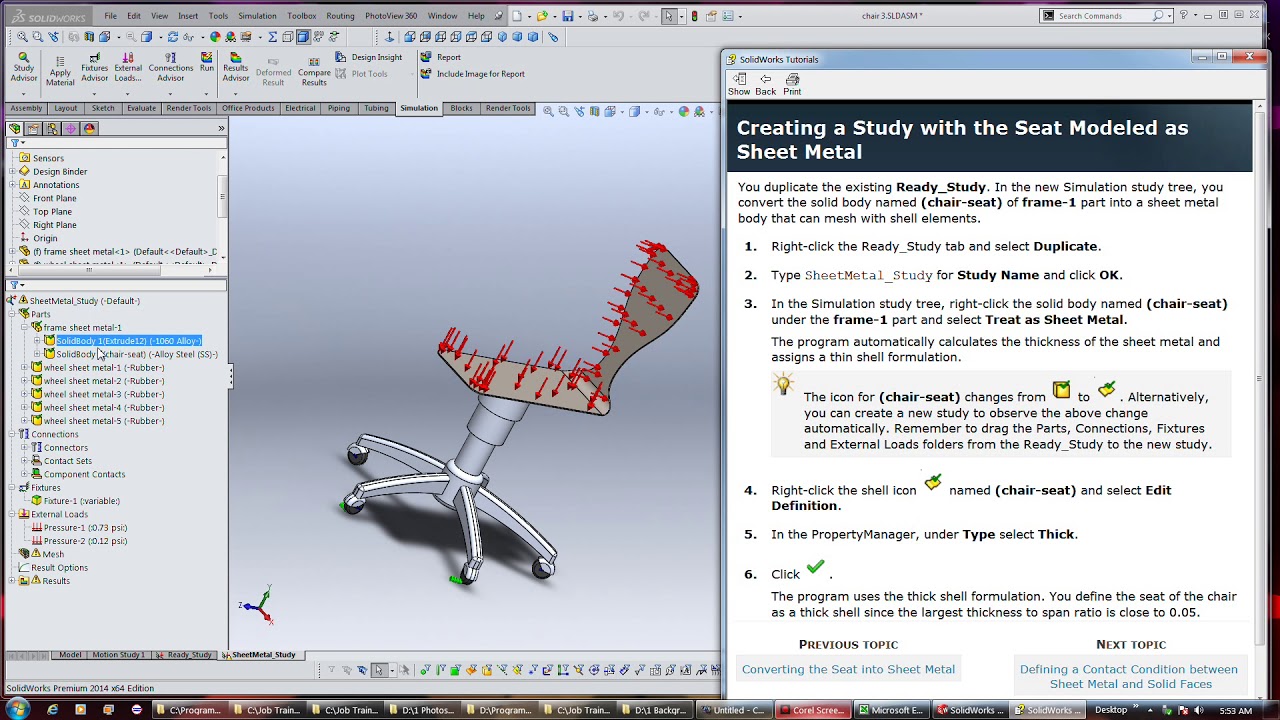Image resolution: width=1280 pixels, height=720 pixels.
Task: Click the Zoom to Fit icon in the heads-up view toolbar
Action: tap(548, 111)
